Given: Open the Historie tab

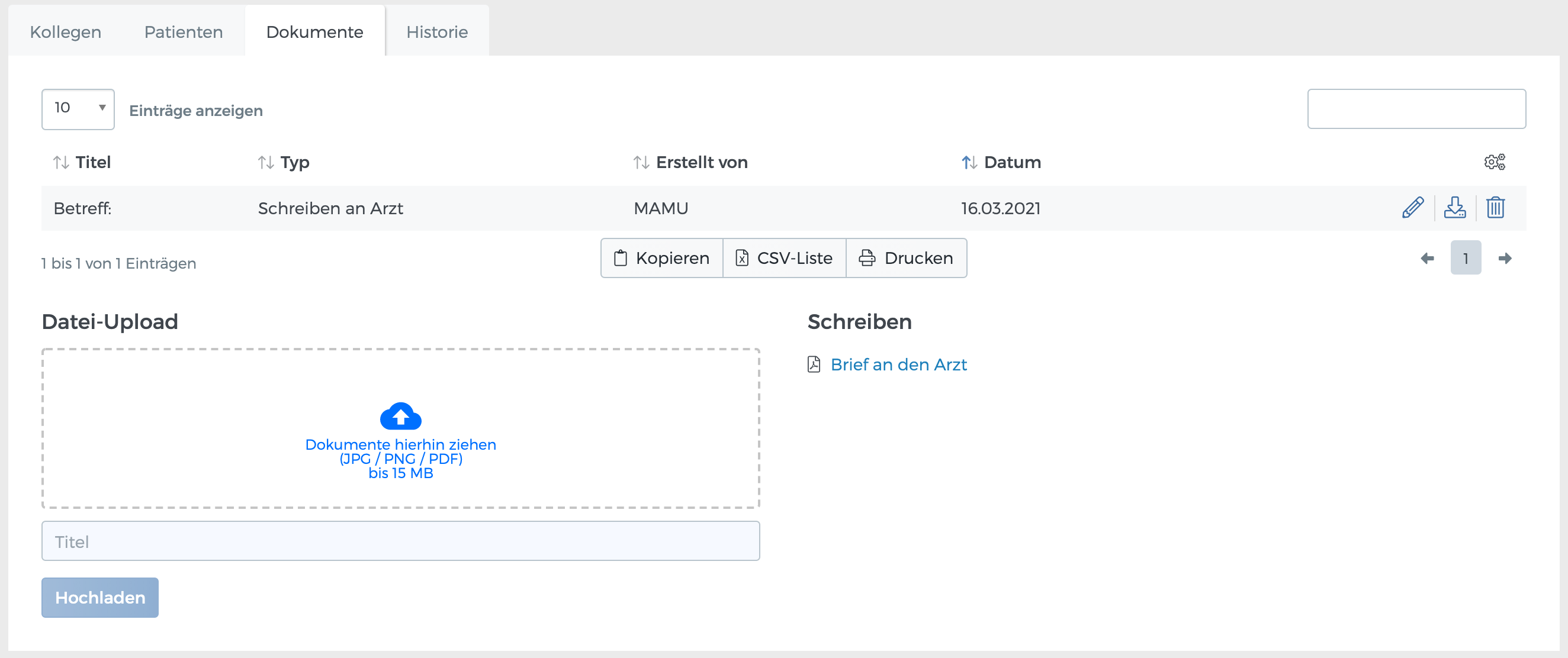Looking at the screenshot, I should [436, 31].
